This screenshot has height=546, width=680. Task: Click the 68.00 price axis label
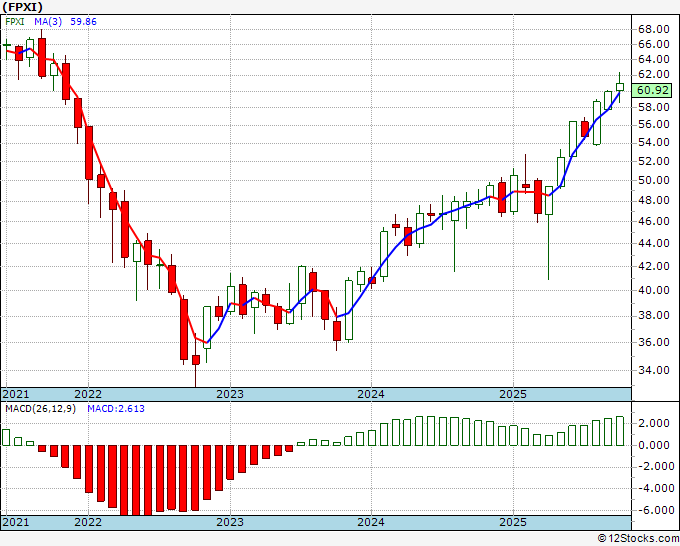(x=654, y=29)
